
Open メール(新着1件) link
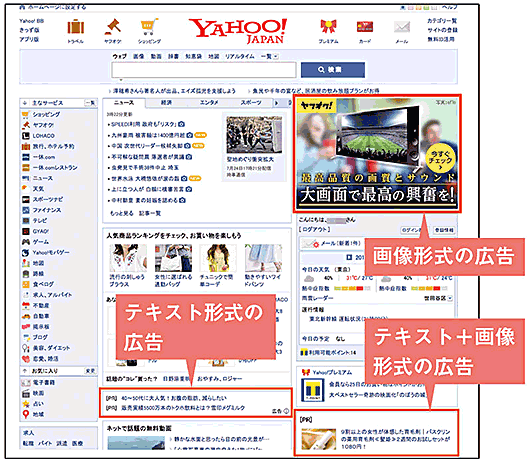tap(340, 243)
